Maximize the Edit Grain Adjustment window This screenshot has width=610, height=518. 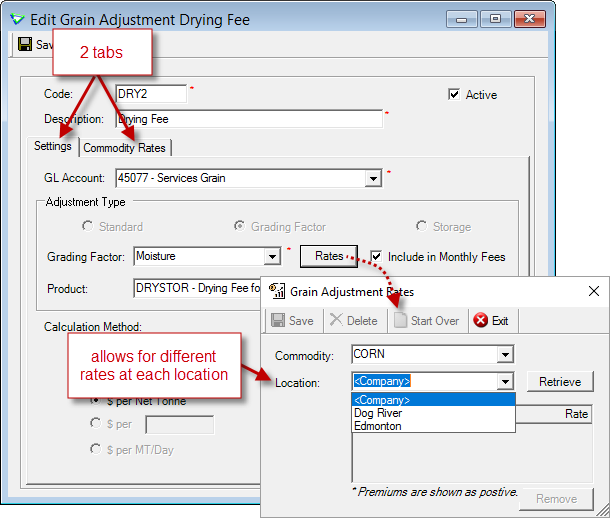tap(495, 19)
